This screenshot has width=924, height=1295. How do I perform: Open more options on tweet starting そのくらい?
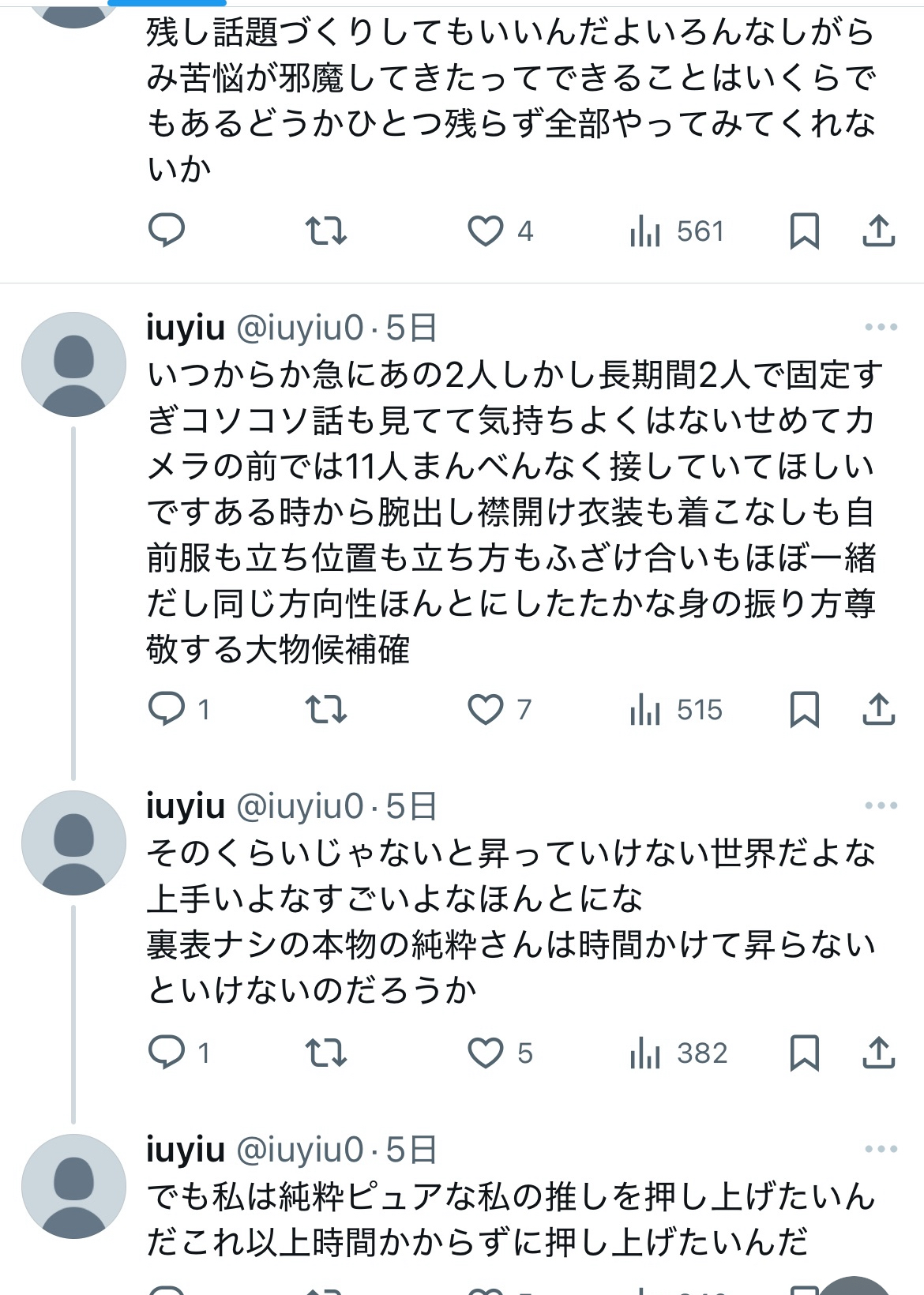click(881, 805)
